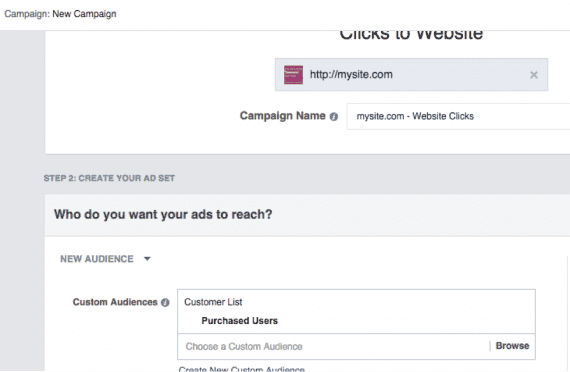Viewport: 570px width, 372px height.
Task: Click the http://mysite.com URL text
Action: pyautogui.click(x=351, y=75)
